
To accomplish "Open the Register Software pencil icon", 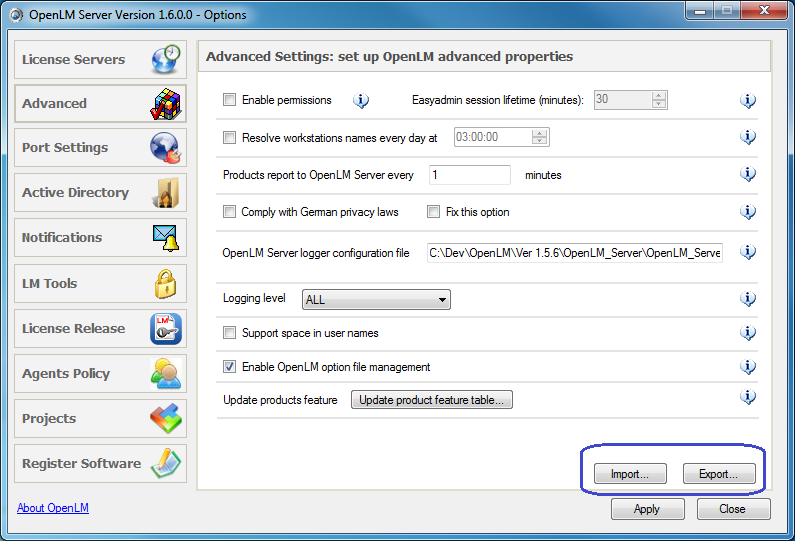I will click(166, 463).
